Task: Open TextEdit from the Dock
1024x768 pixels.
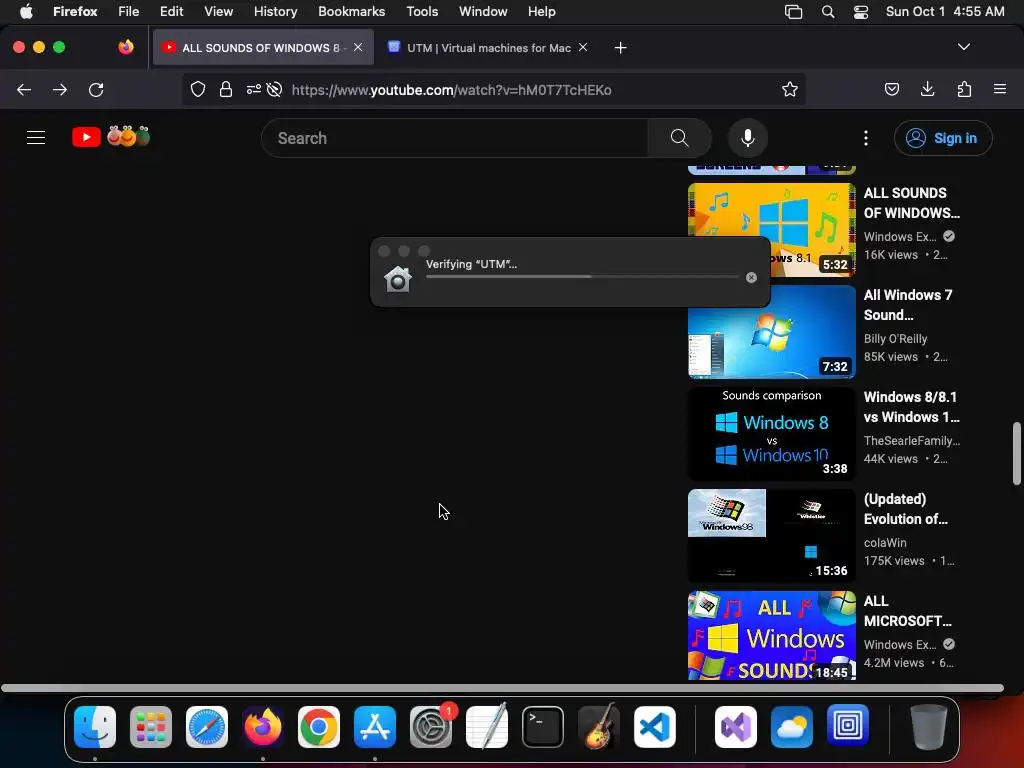Action: click(x=487, y=726)
